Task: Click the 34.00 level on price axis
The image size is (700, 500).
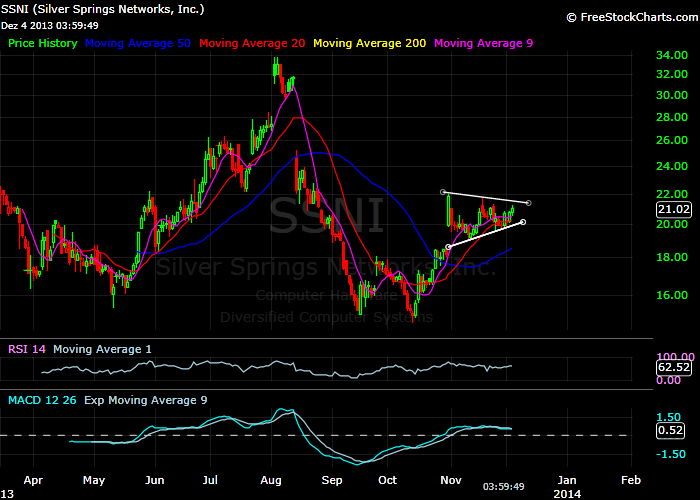Action: pos(669,56)
